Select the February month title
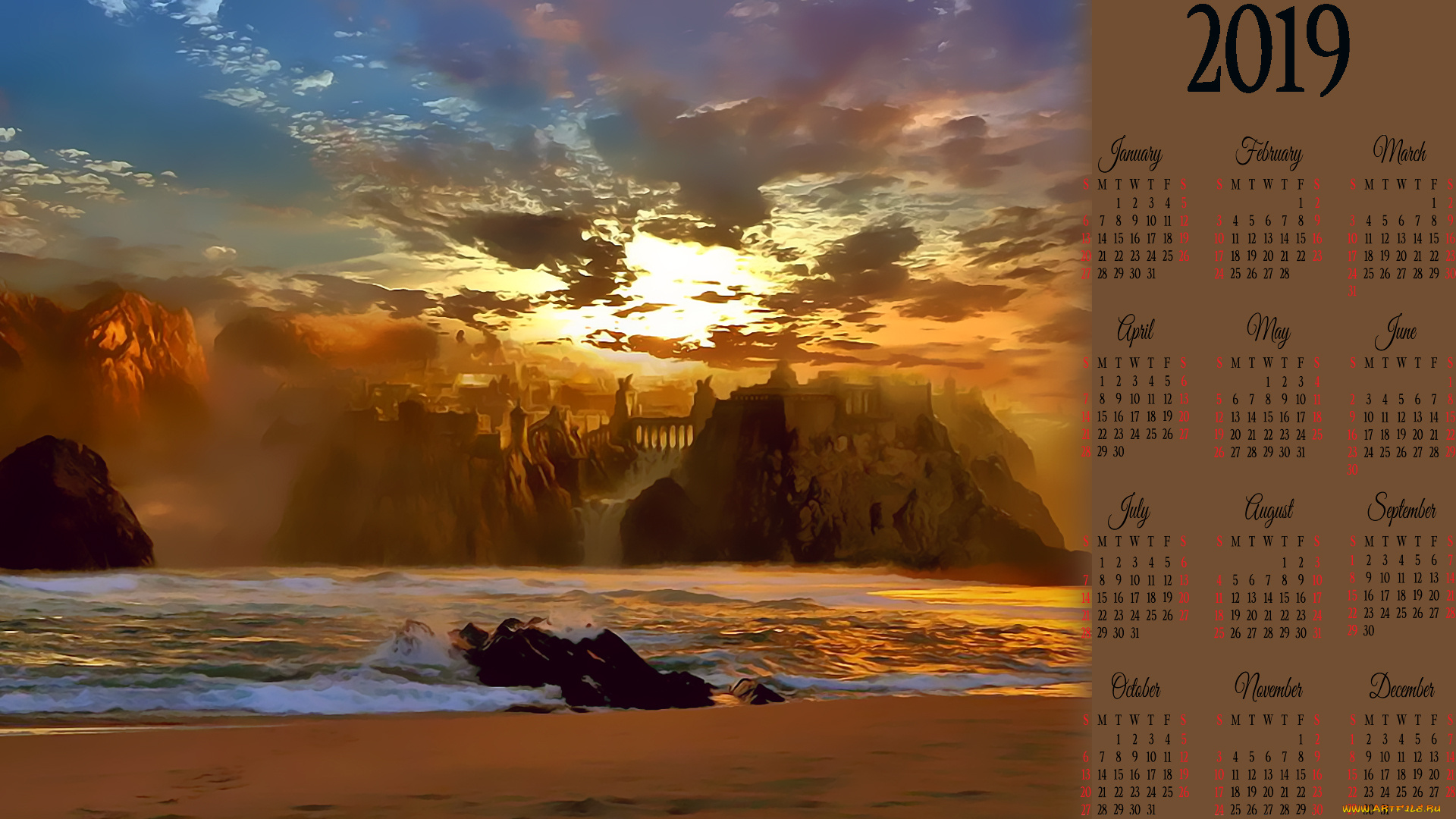Viewport: 1456px width, 819px height. click(x=1268, y=153)
